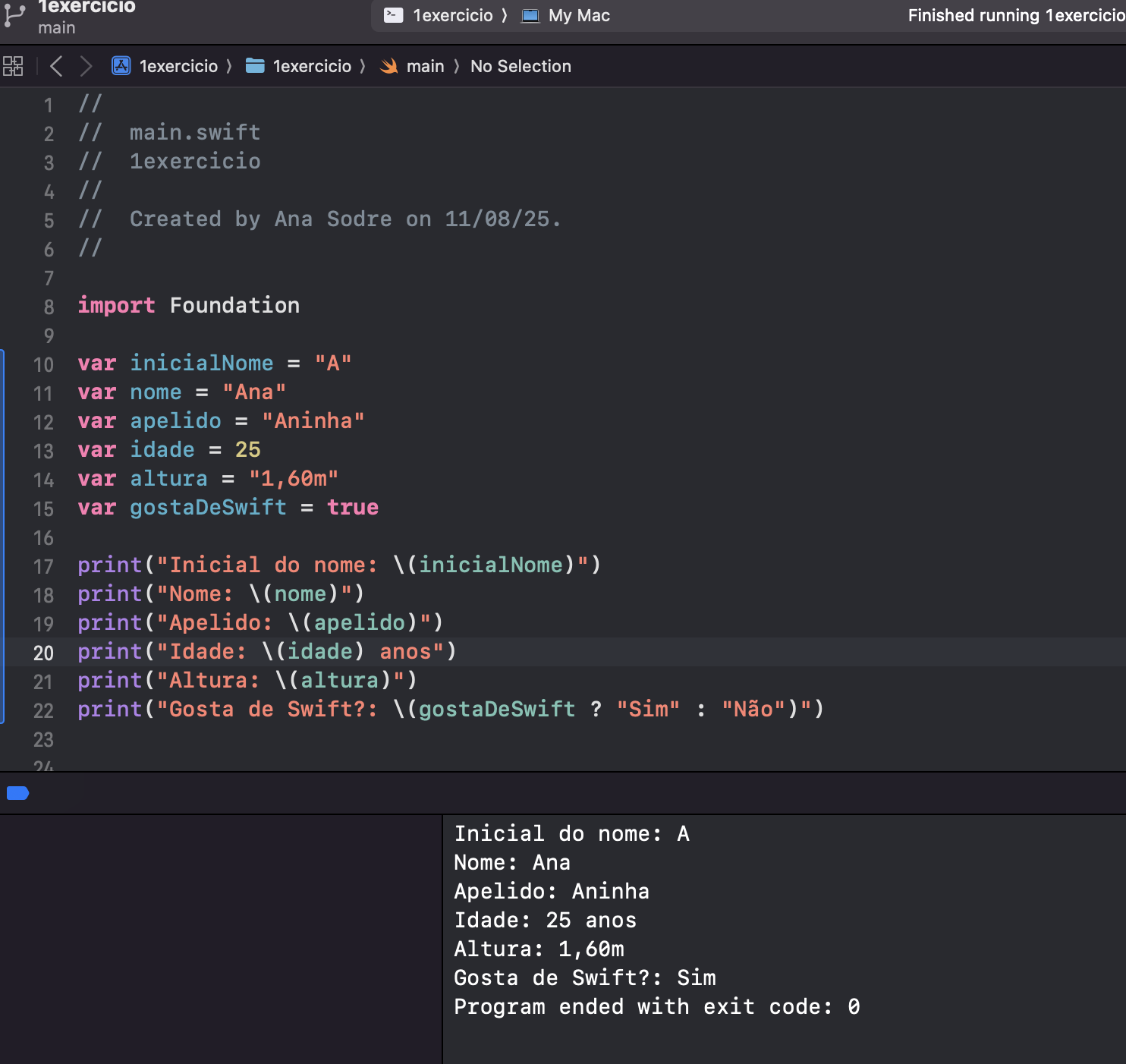Go forward with the right chevron
Image resolution: width=1126 pixels, height=1064 pixels.
86,66
